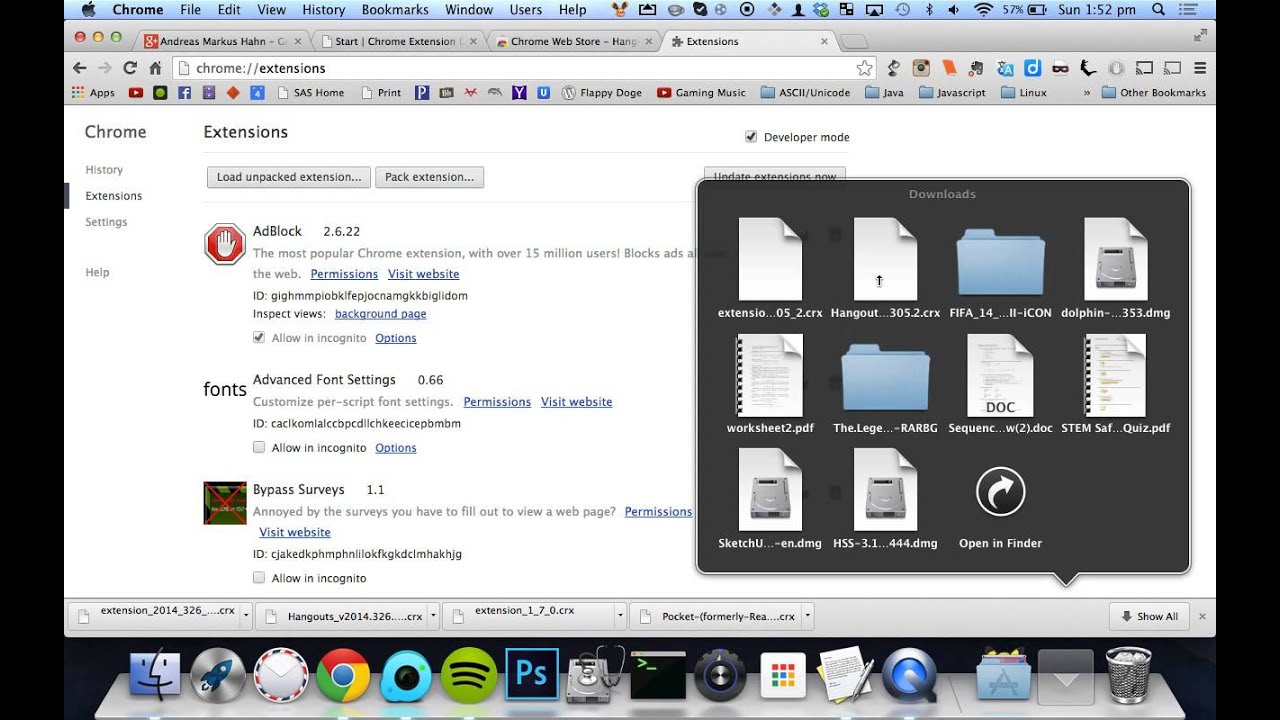Launch Spotify from the Dock

tap(468, 675)
